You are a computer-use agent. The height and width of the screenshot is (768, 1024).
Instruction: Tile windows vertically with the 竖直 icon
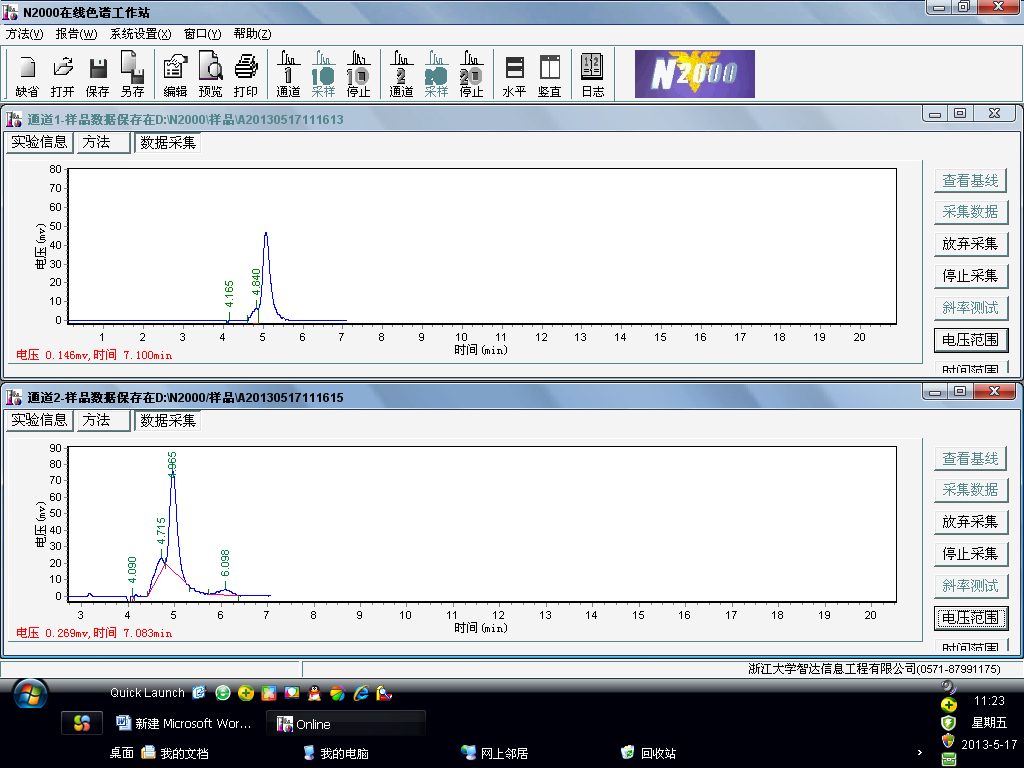(x=549, y=75)
